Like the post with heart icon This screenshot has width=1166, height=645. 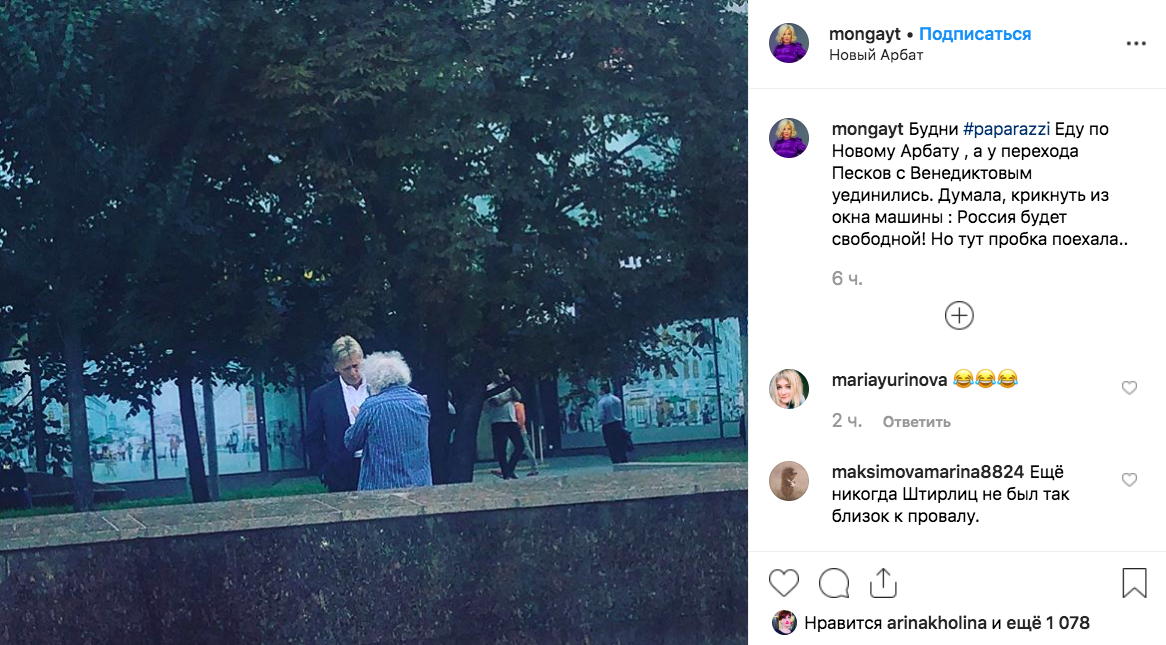[x=784, y=583]
